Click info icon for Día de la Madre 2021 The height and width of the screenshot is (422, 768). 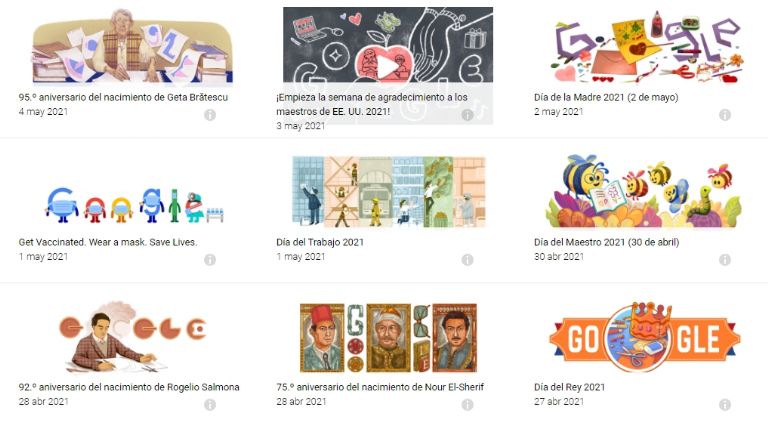pos(725,115)
